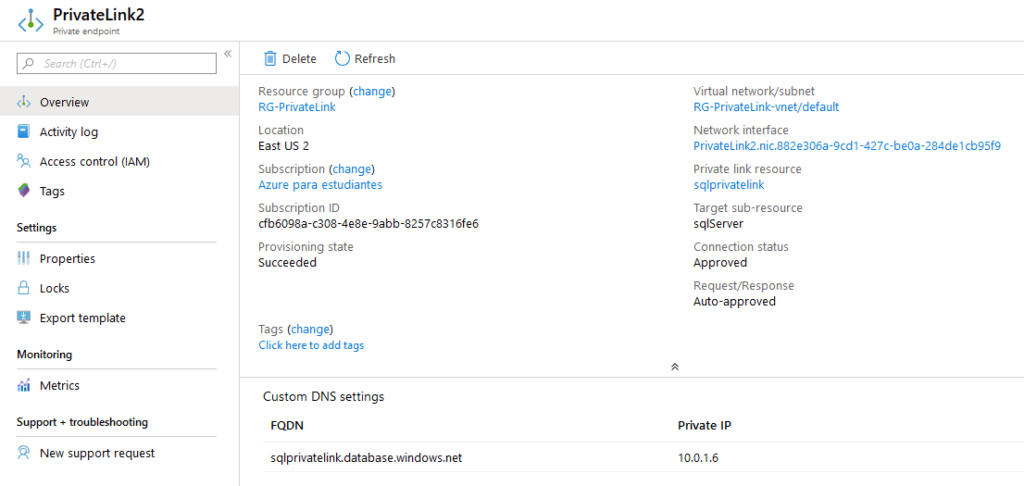1024x486 pixels.
Task: Click the Refresh circular arrow icon
Action: point(342,59)
